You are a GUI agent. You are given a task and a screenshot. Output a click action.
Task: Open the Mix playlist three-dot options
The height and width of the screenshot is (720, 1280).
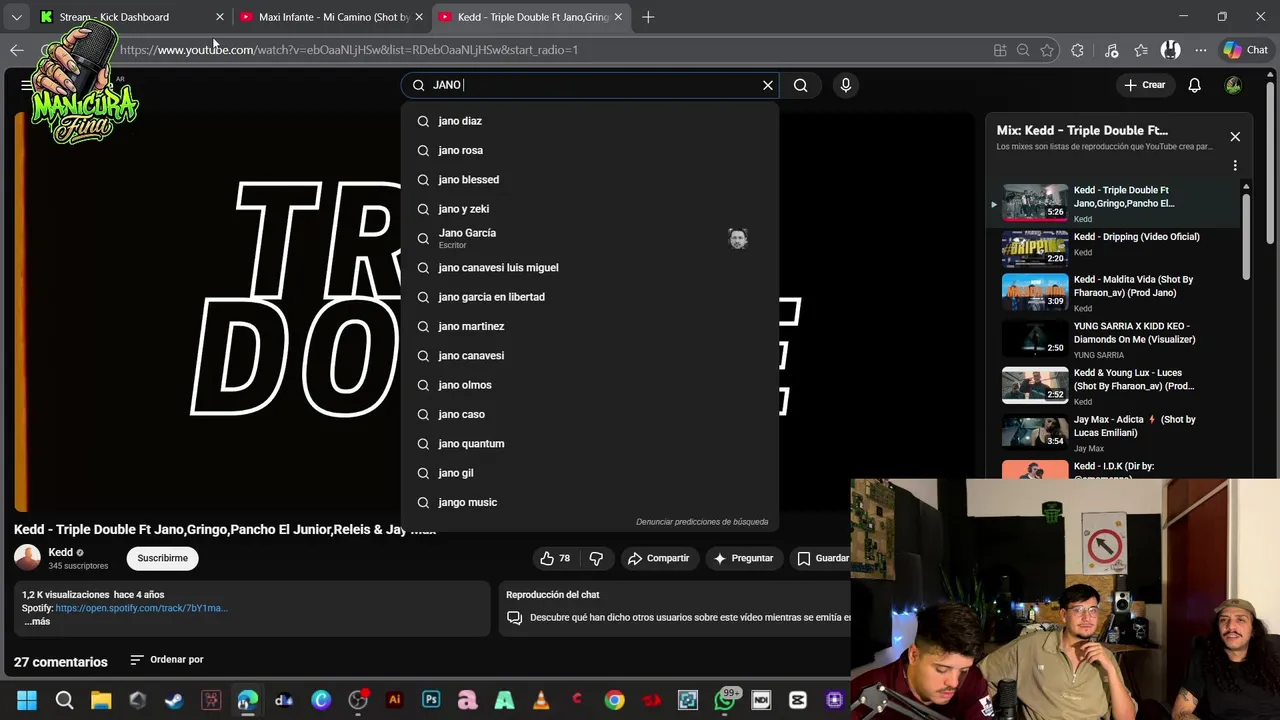(1235, 165)
